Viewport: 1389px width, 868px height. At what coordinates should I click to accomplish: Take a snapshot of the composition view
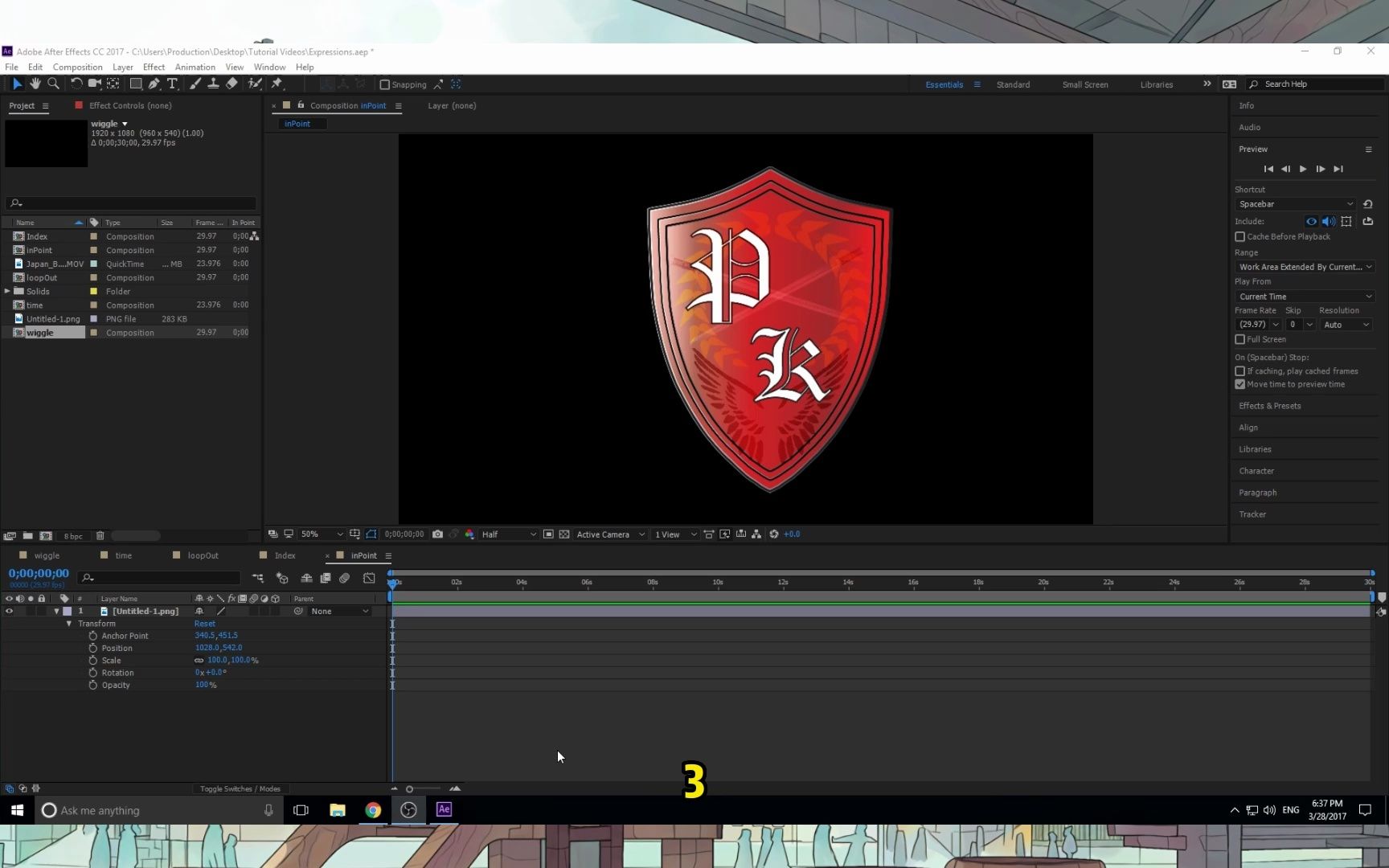click(437, 534)
